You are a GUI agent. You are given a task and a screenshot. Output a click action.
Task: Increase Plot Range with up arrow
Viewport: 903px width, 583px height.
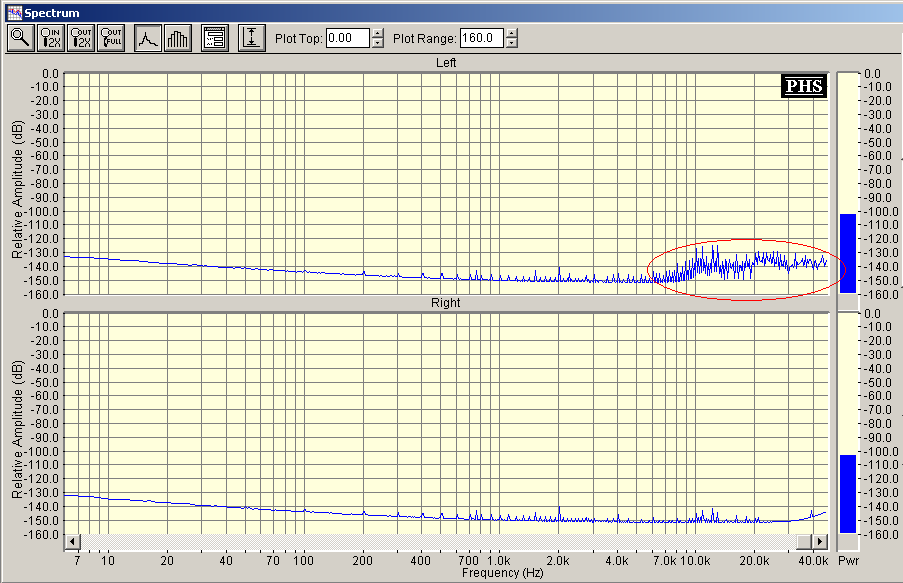tap(512, 34)
